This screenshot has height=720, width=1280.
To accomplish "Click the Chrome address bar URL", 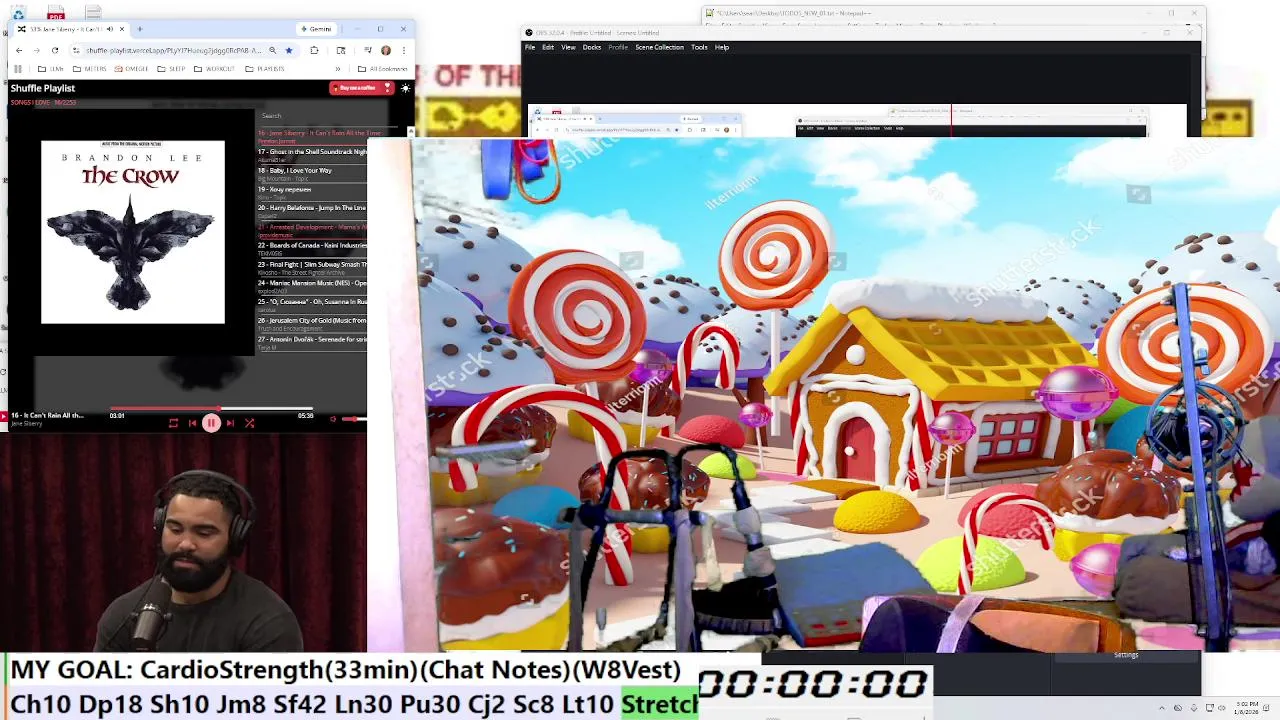I will tap(173, 50).
